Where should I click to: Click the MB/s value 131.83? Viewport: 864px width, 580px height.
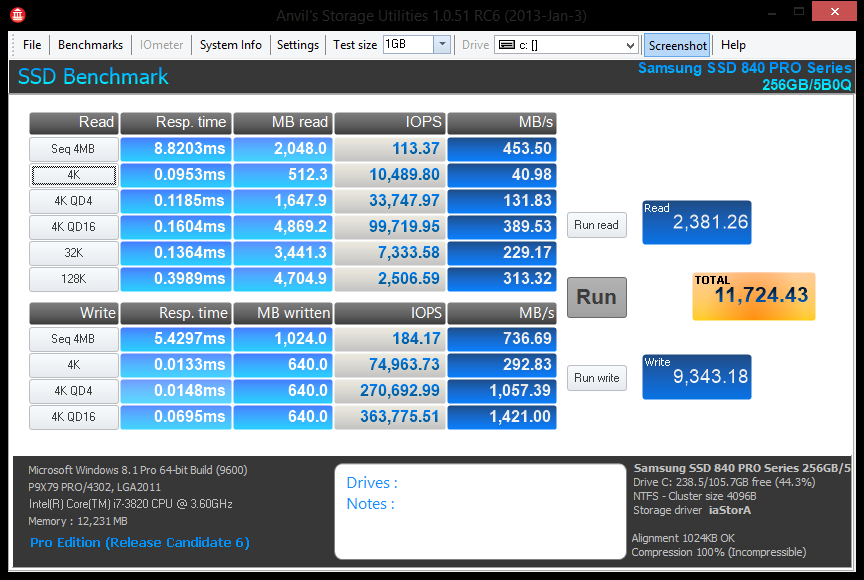coord(502,201)
